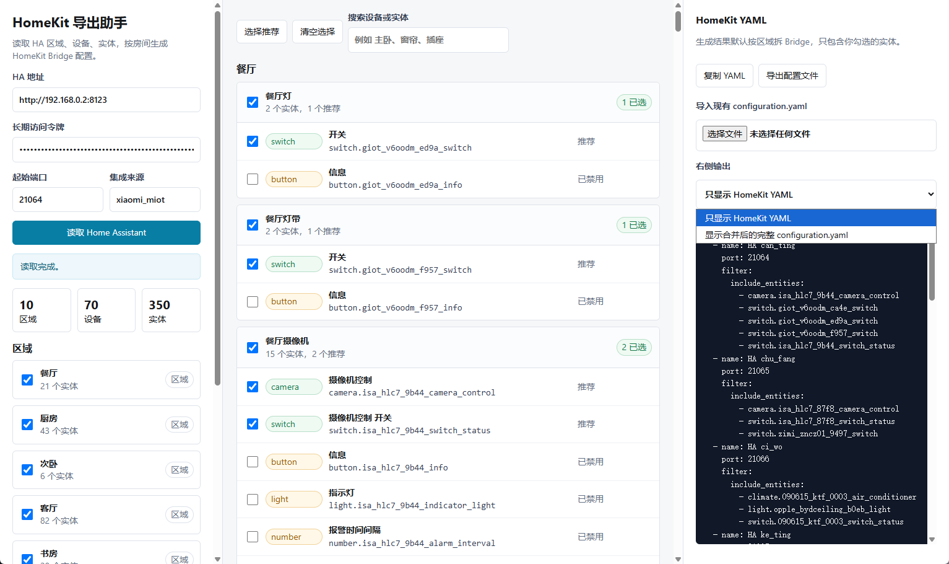The height and width of the screenshot is (564, 949).
Task: Click the 读取完成。 status message
Action: pyautogui.click(x=107, y=267)
